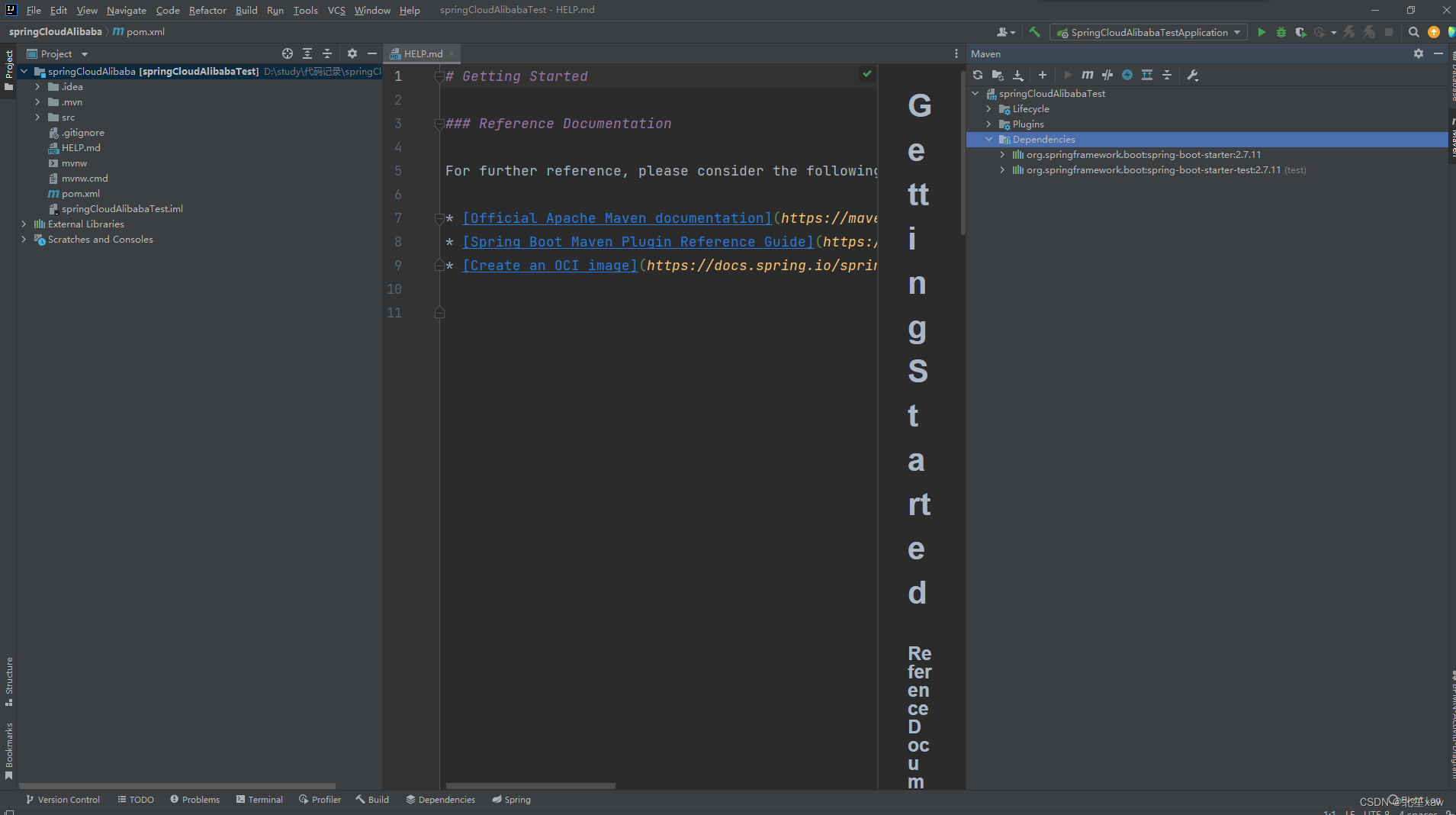This screenshot has height=815, width=1456.
Task: Expand the .idea folder
Action: click(x=37, y=87)
